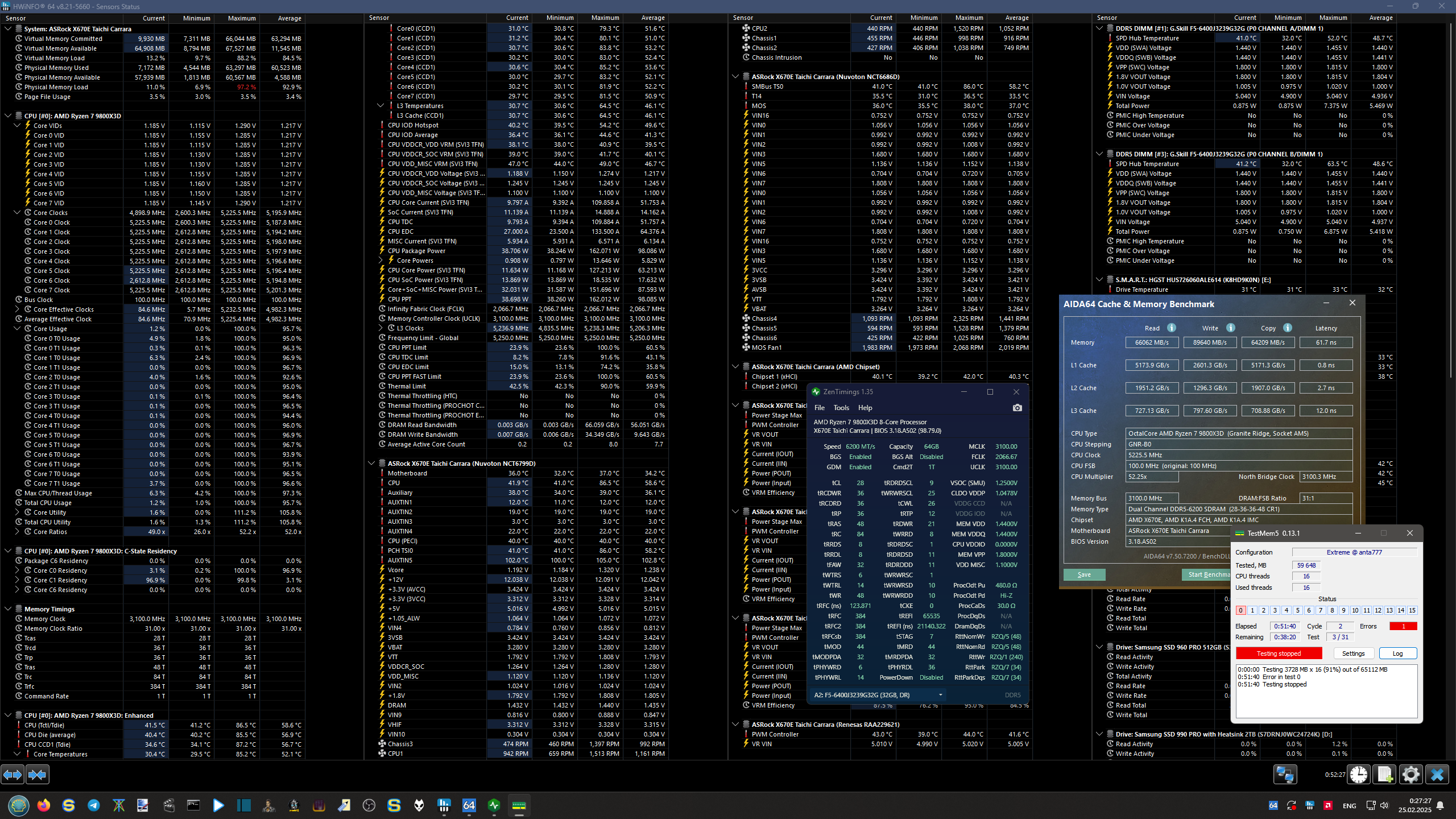
Task: Start logging with the sheet-plus icon
Action: pos(1385,775)
